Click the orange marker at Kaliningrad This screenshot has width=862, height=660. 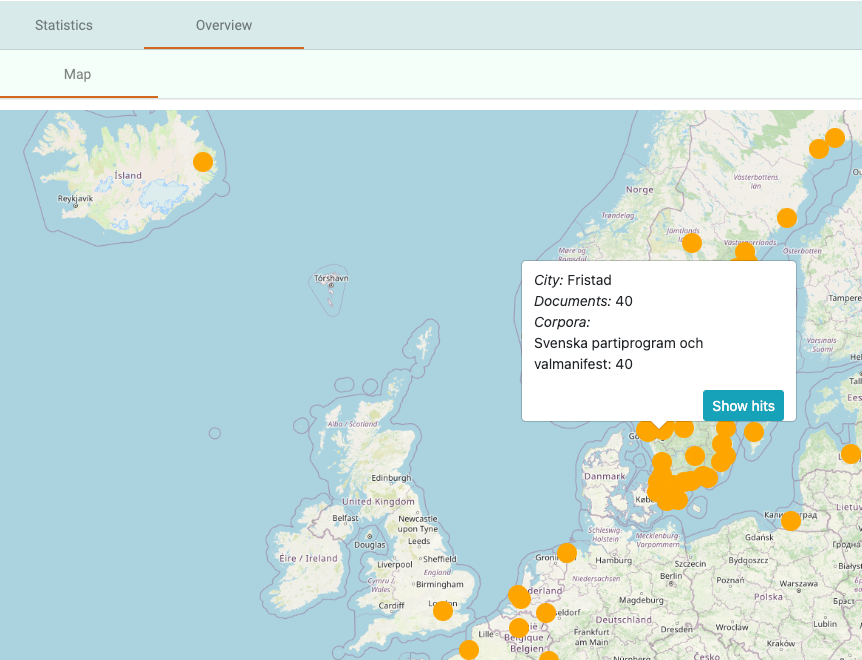click(791, 521)
